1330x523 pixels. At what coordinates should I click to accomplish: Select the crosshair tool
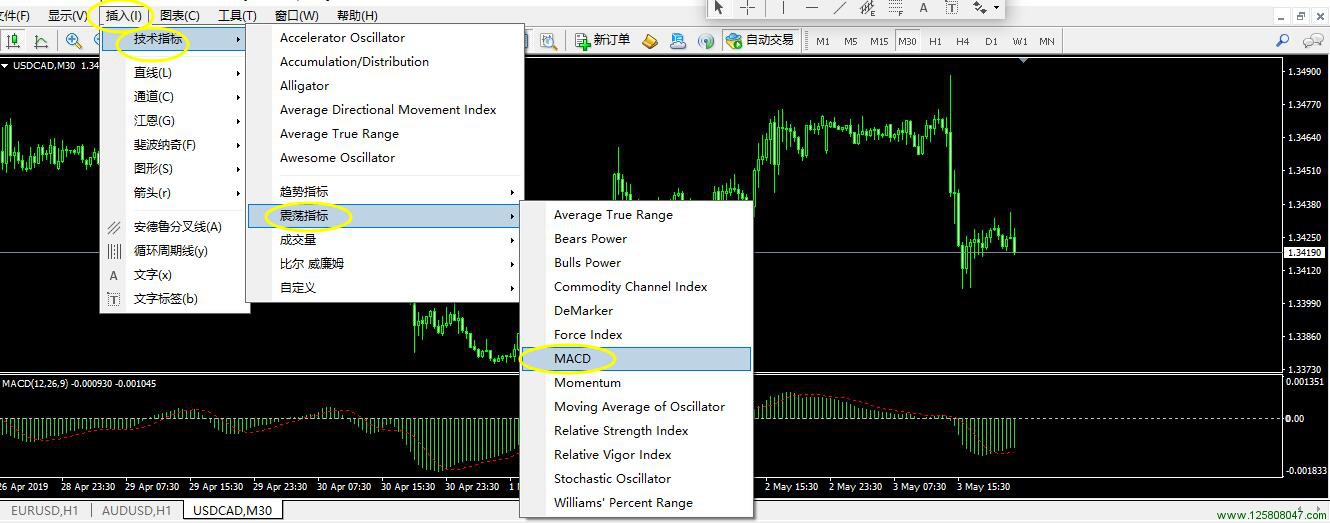click(x=748, y=8)
